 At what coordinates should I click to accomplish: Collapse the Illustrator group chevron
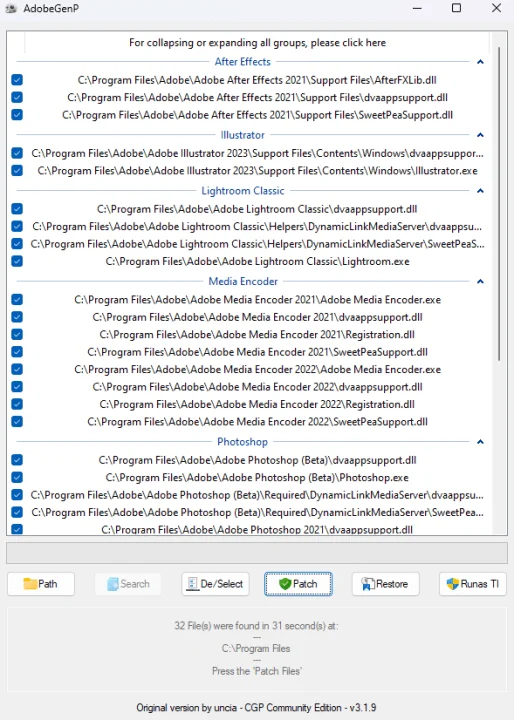(480, 135)
